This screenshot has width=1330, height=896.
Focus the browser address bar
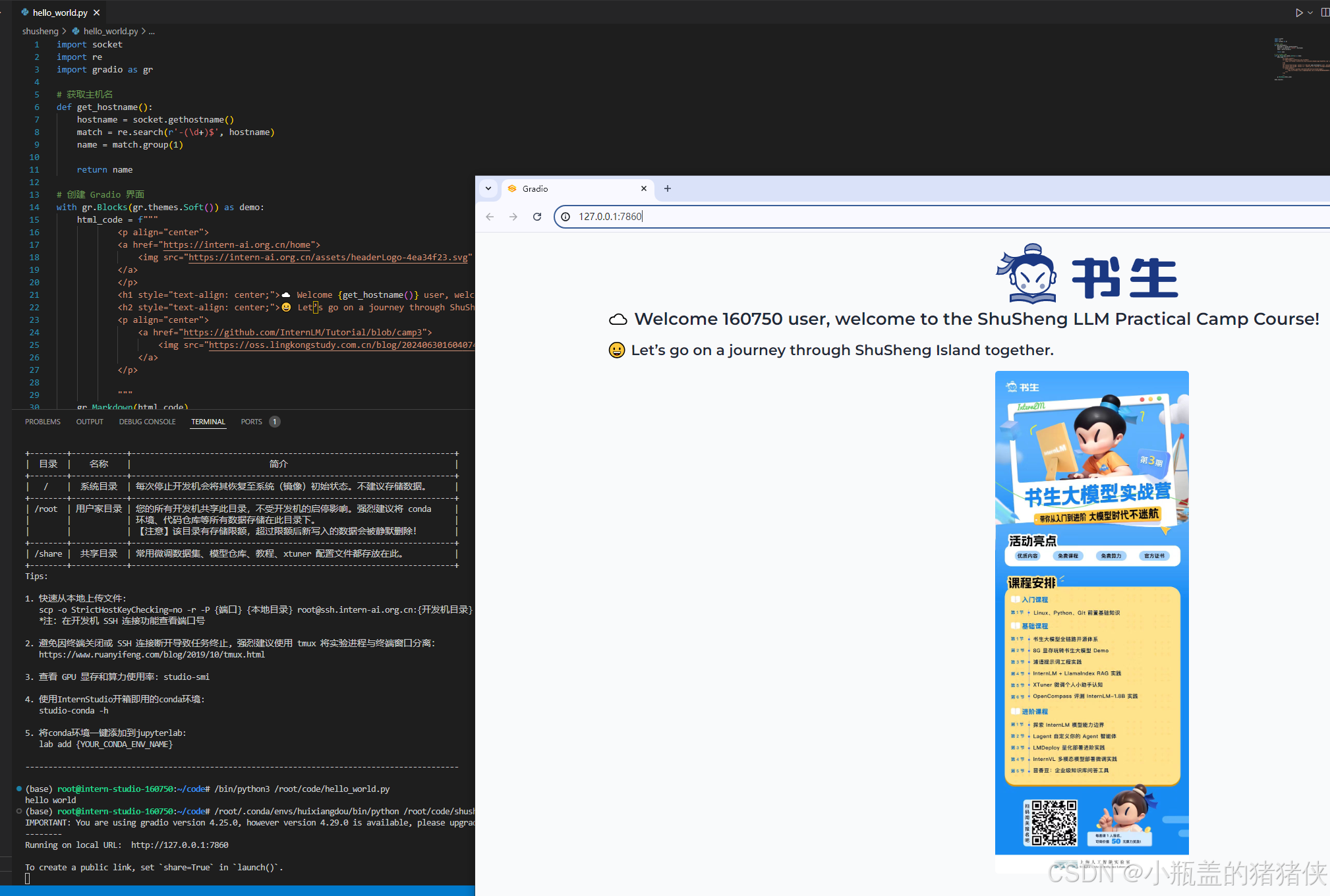[x=942, y=217]
